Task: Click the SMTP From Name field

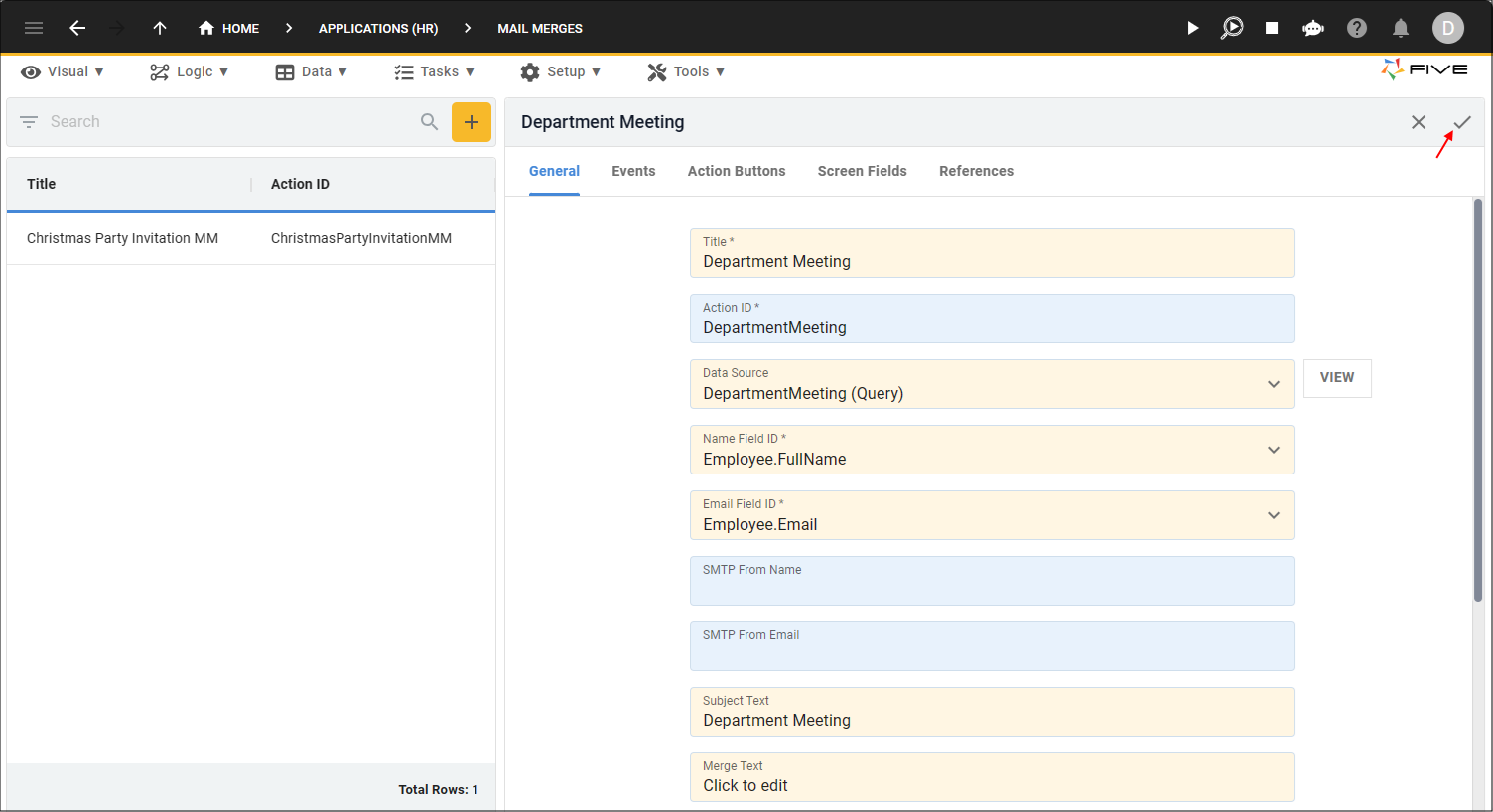Action: [x=993, y=581]
